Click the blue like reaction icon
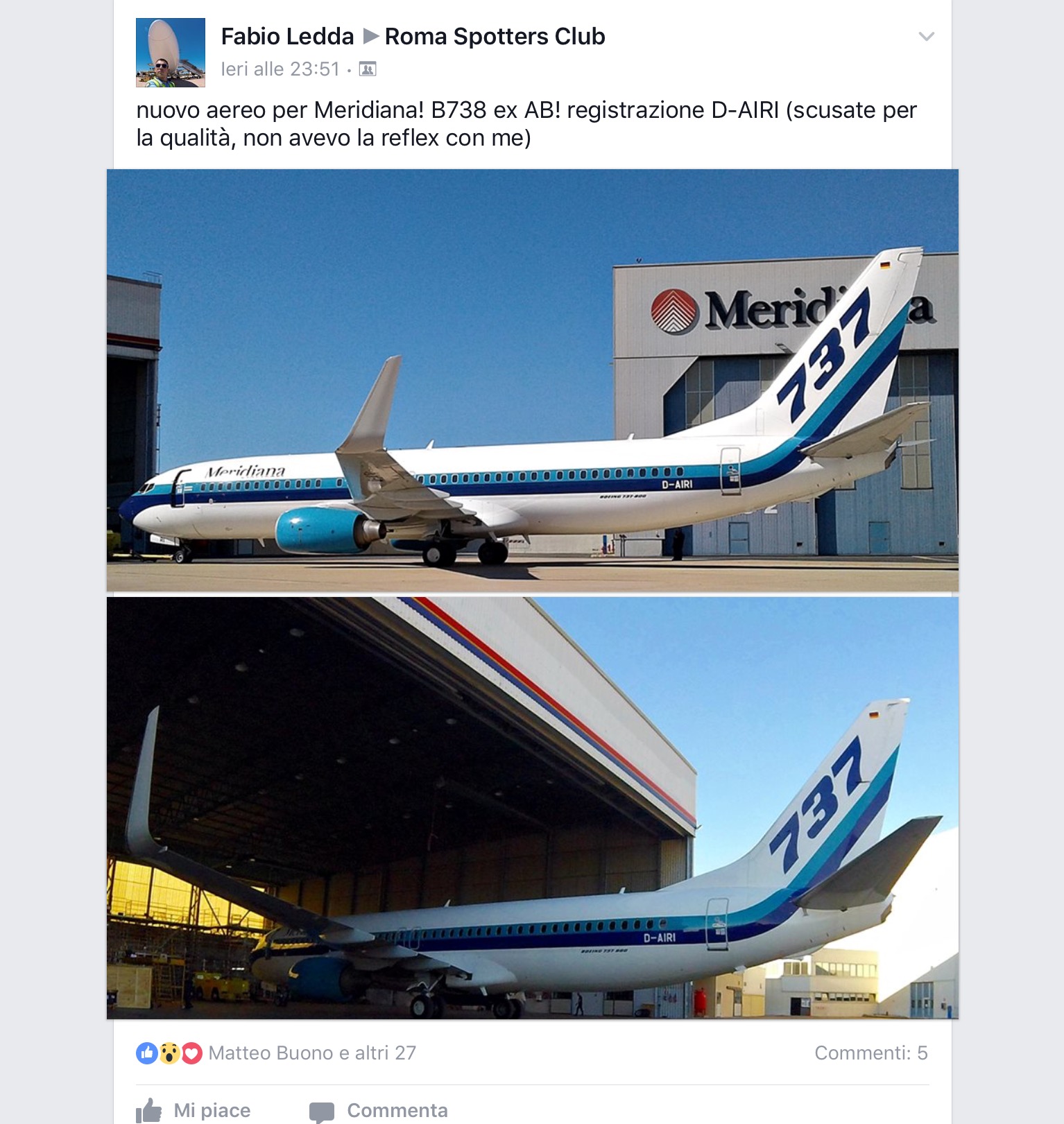 click(147, 1053)
